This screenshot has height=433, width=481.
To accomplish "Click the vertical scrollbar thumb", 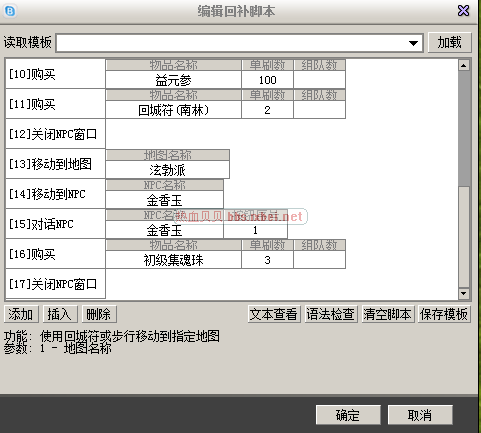I will click(464, 128).
